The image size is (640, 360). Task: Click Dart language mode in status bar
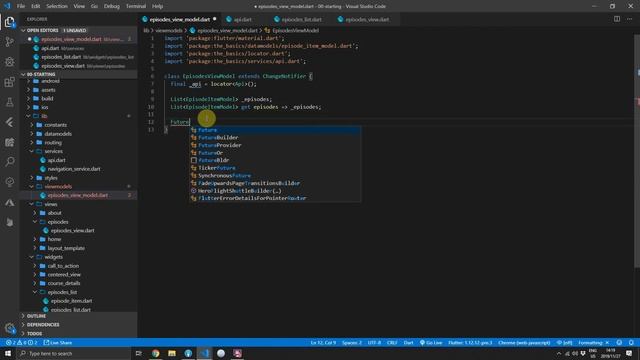point(408,342)
